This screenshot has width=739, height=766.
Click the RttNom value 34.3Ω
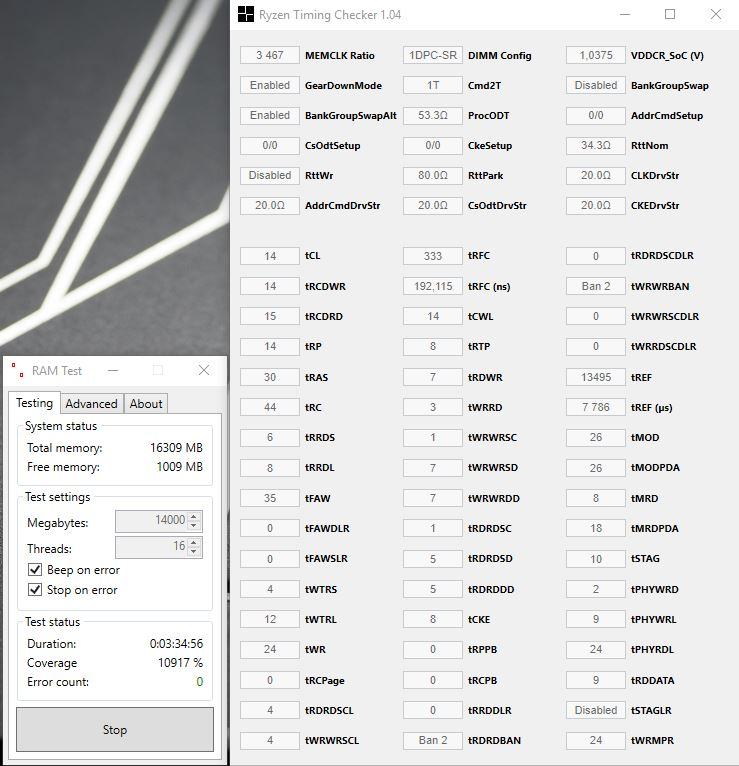tap(596, 146)
